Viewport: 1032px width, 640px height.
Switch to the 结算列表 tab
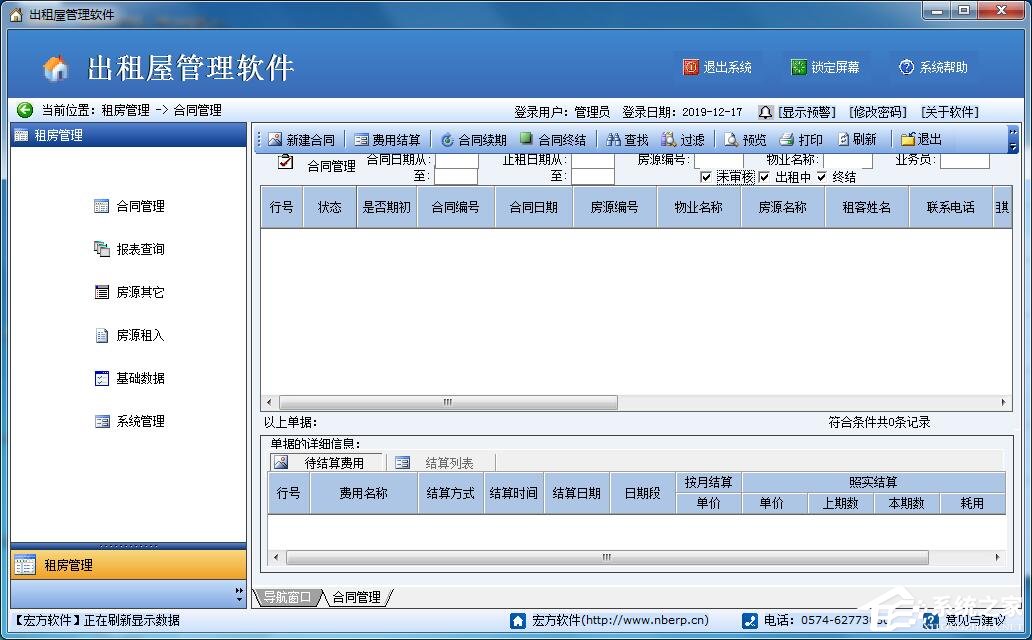point(449,463)
